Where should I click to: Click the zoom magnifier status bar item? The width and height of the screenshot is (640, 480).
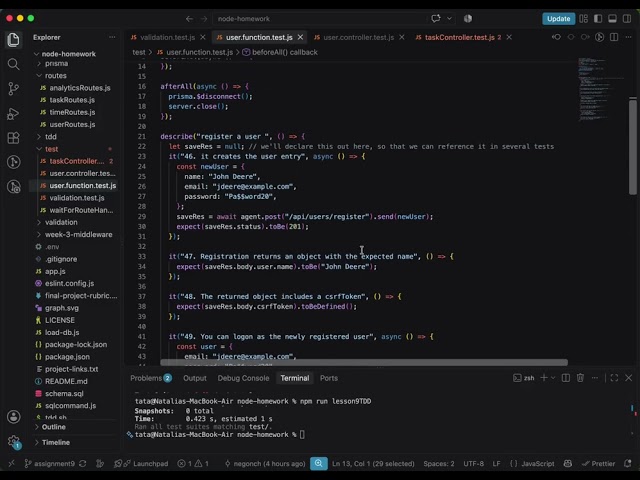click(319, 464)
